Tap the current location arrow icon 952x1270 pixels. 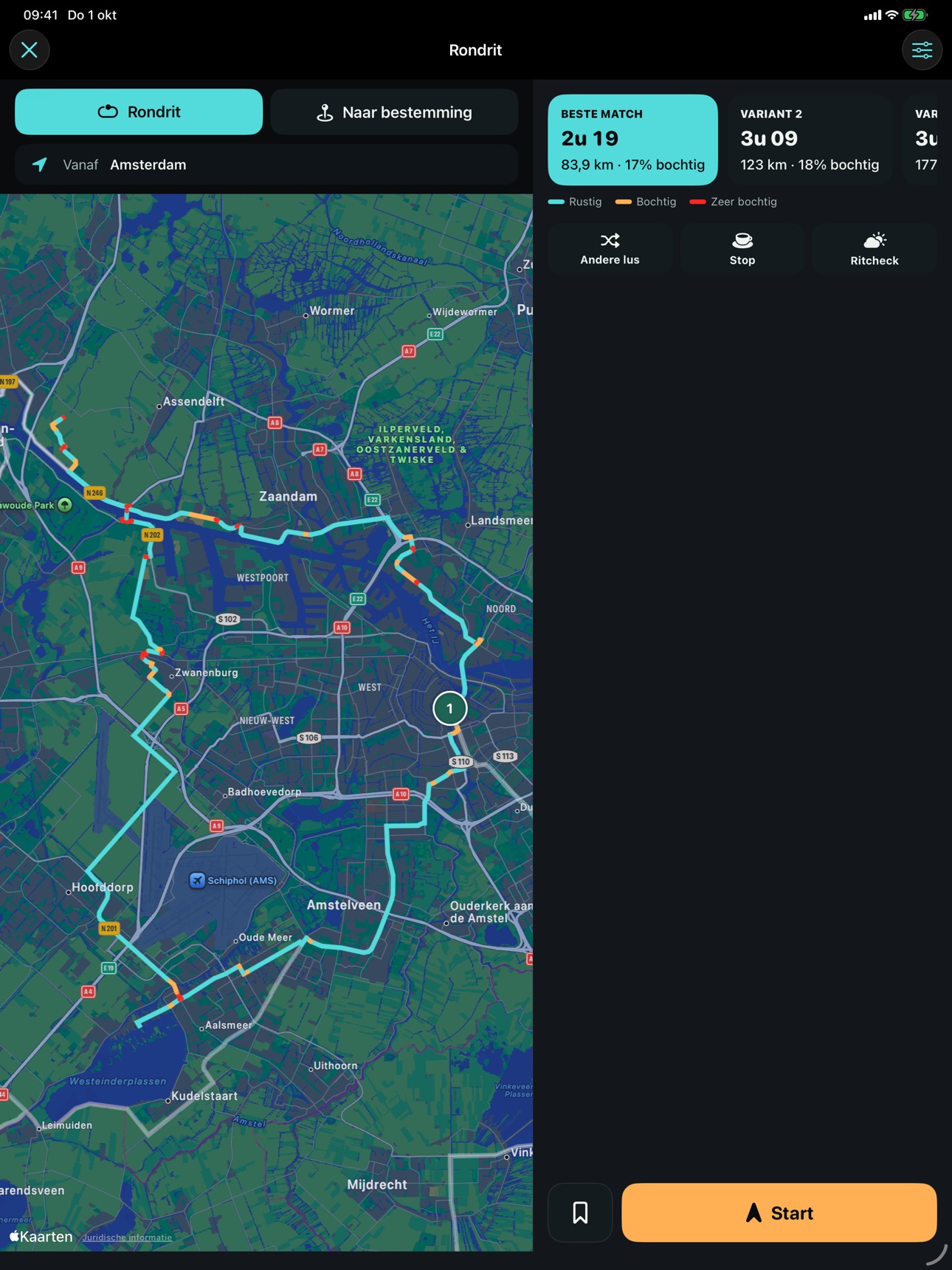pyautogui.click(x=40, y=165)
